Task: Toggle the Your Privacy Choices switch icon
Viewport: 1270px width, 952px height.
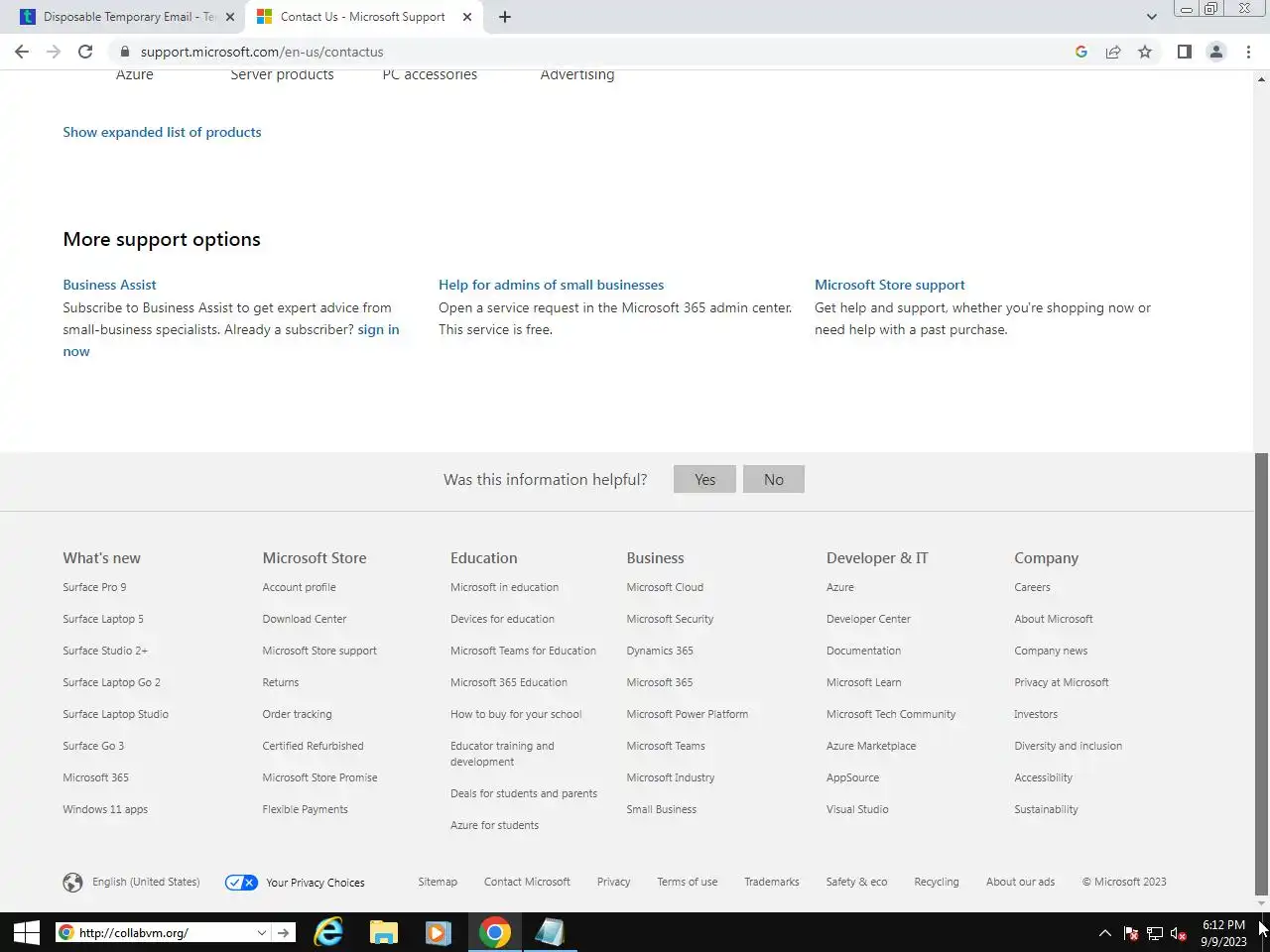Action: 241,883
